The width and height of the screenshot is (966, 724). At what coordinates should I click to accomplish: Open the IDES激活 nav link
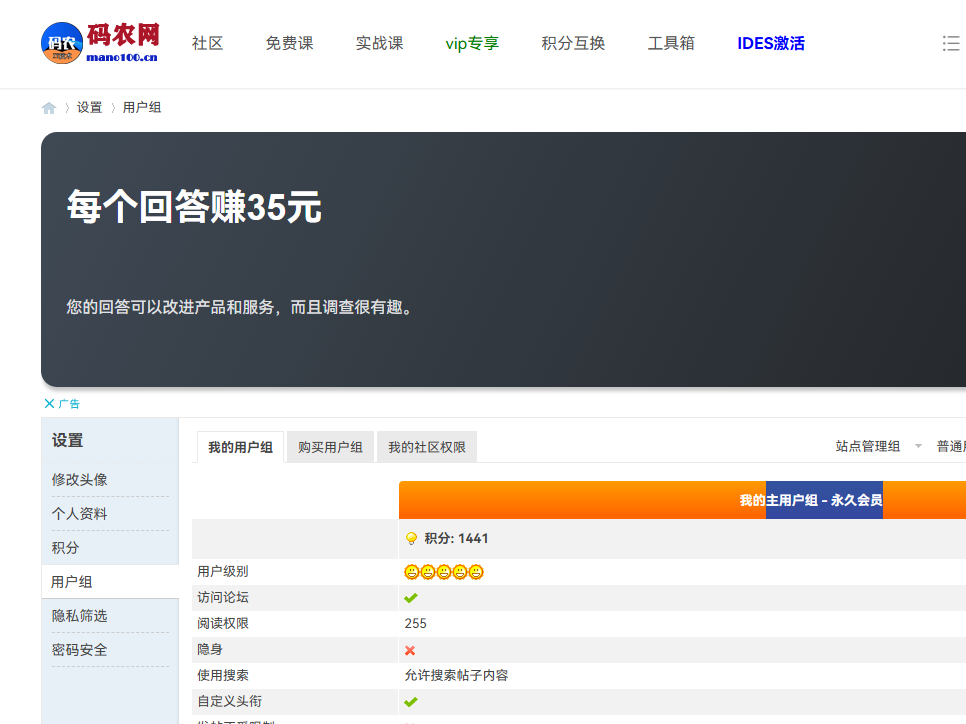tap(771, 43)
